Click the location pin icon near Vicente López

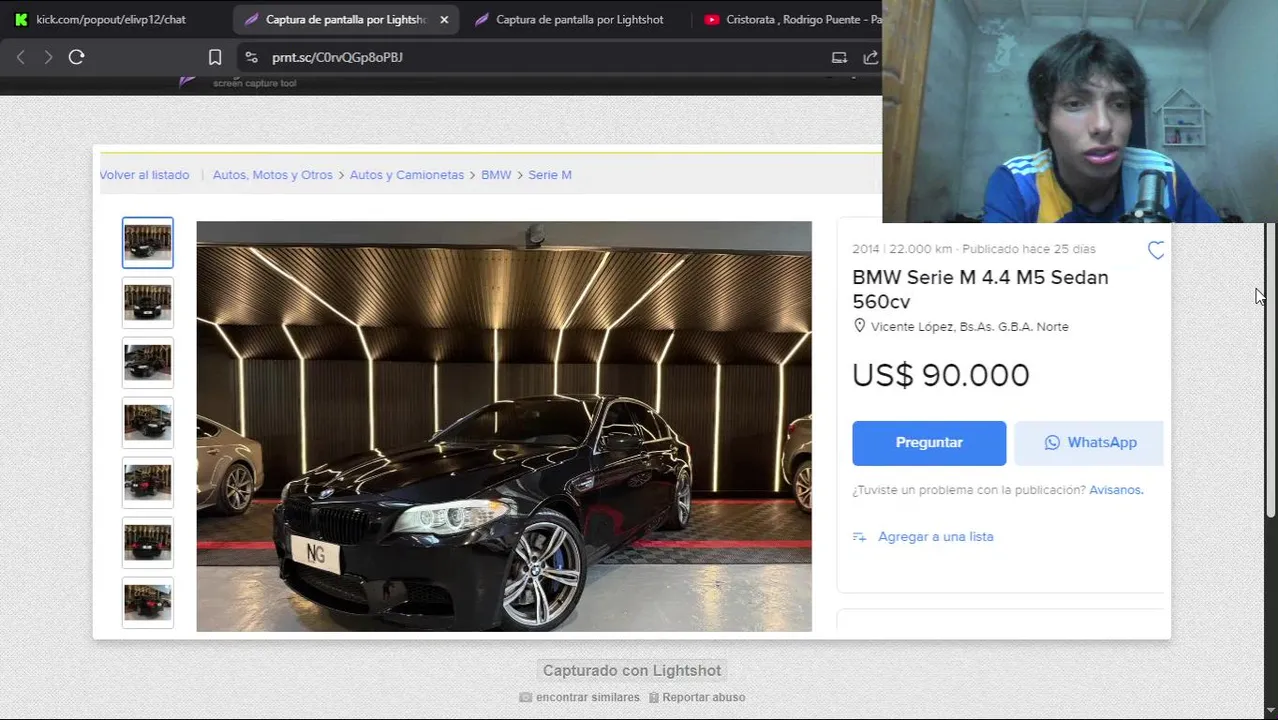(x=859, y=326)
